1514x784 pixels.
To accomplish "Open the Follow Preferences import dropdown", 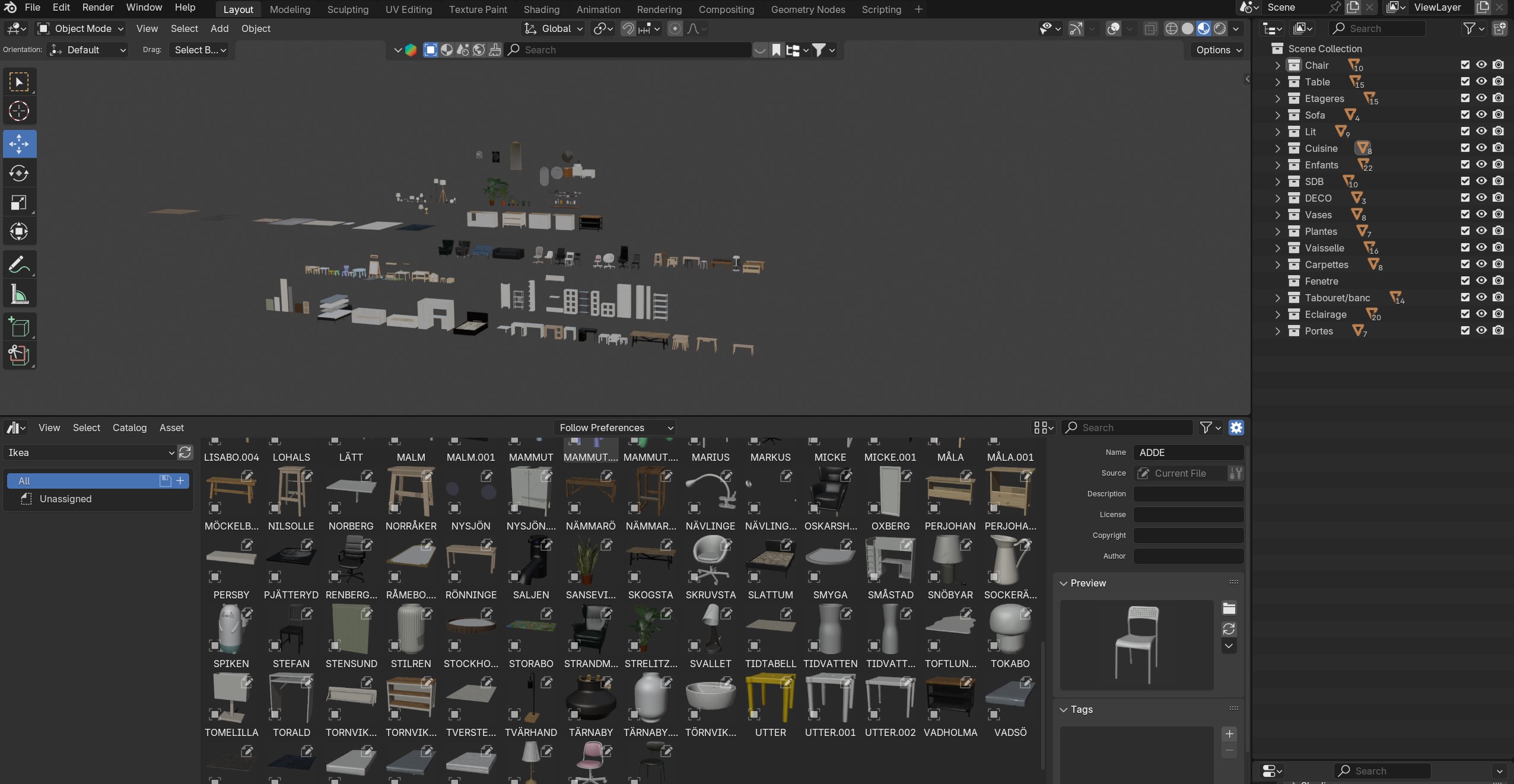I will [x=615, y=428].
